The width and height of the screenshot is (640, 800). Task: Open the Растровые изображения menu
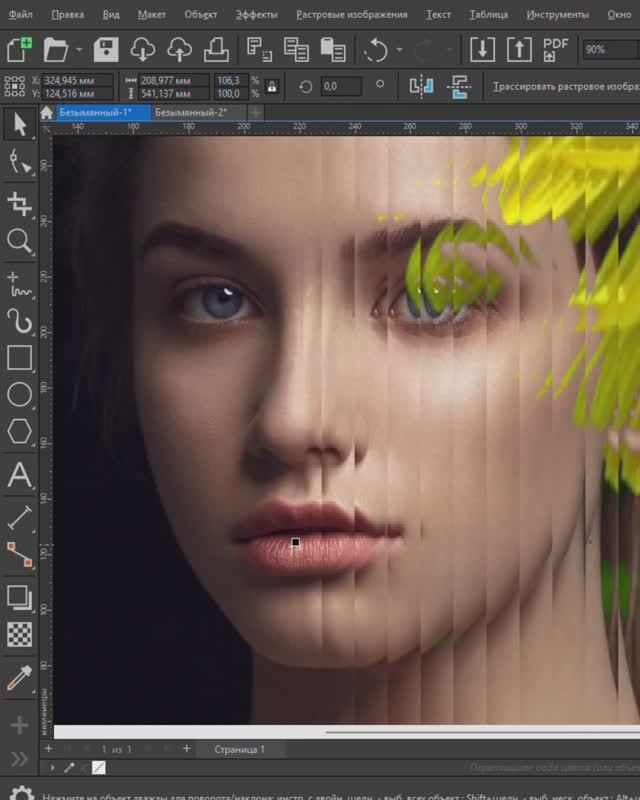point(352,14)
